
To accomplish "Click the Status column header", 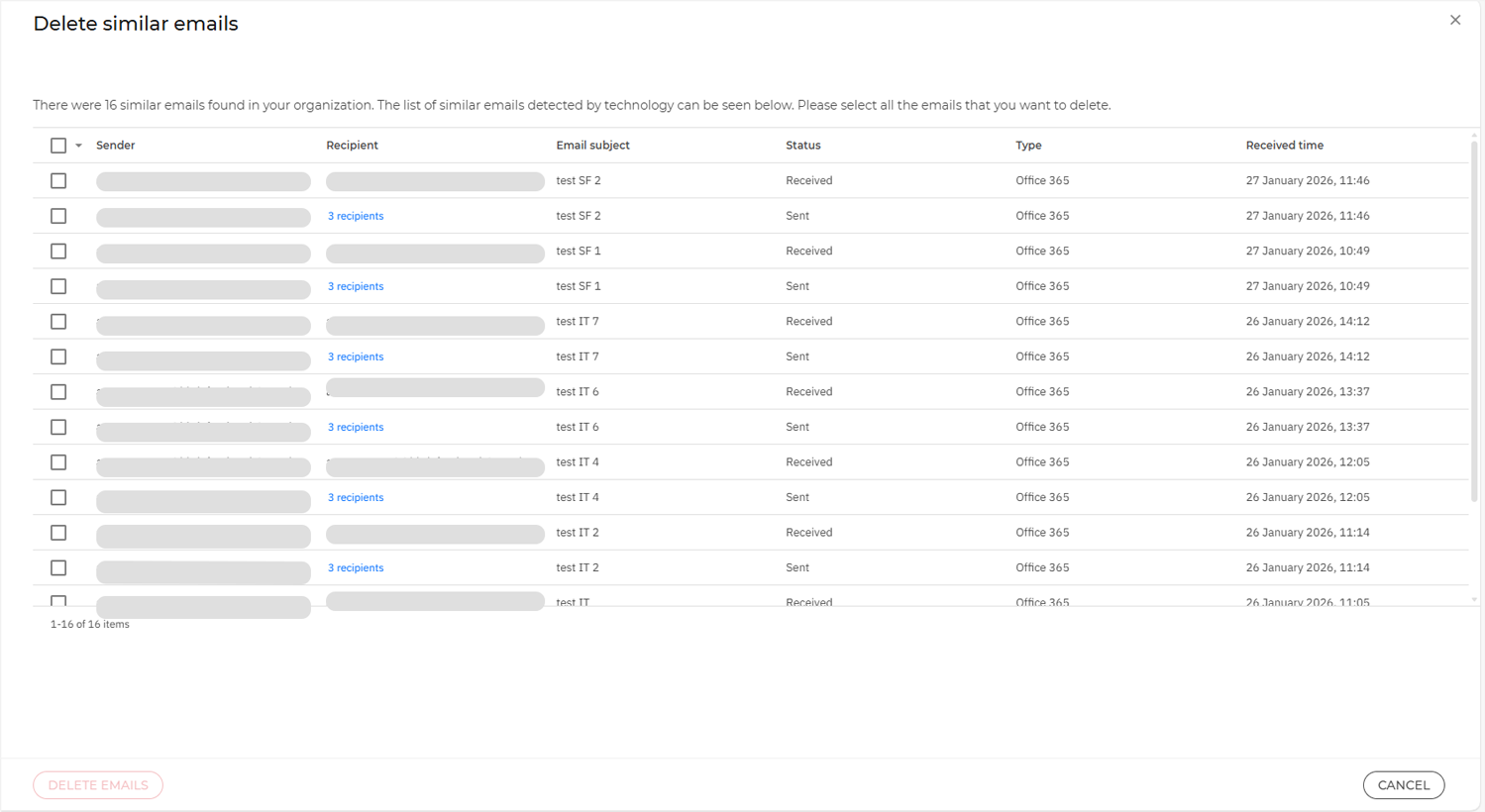I will pos(802,145).
